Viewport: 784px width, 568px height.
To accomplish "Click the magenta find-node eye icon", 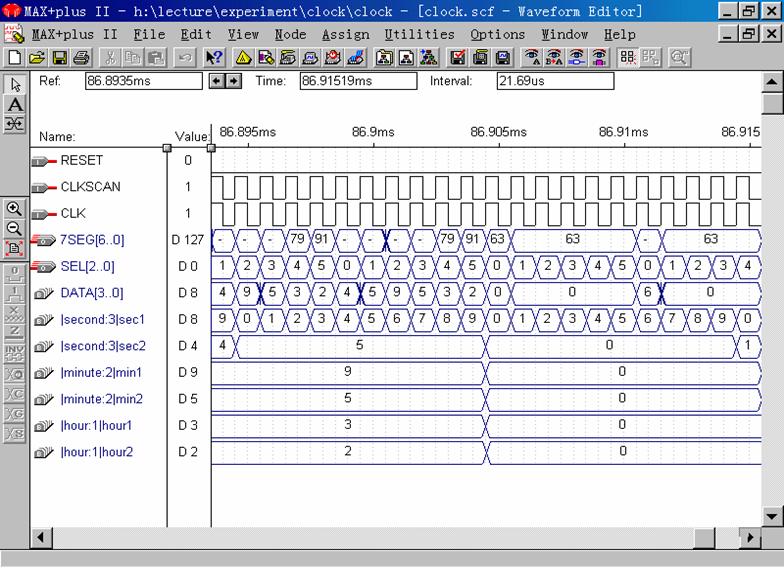I will (599, 58).
